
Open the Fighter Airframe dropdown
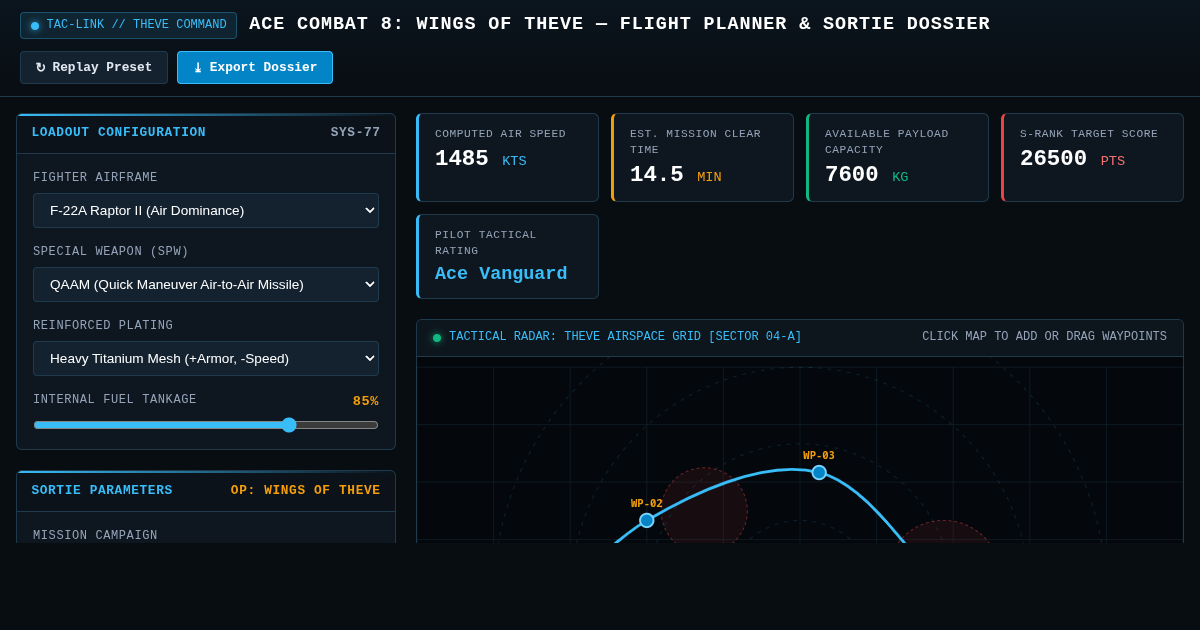[x=206, y=210]
